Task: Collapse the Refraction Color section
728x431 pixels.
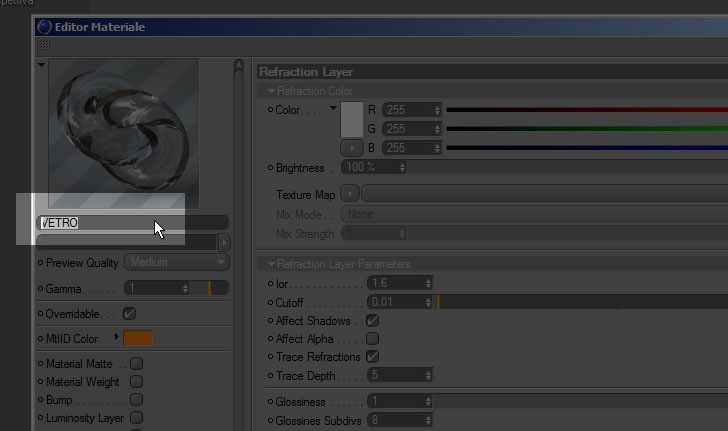Action: tap(271, 91)
